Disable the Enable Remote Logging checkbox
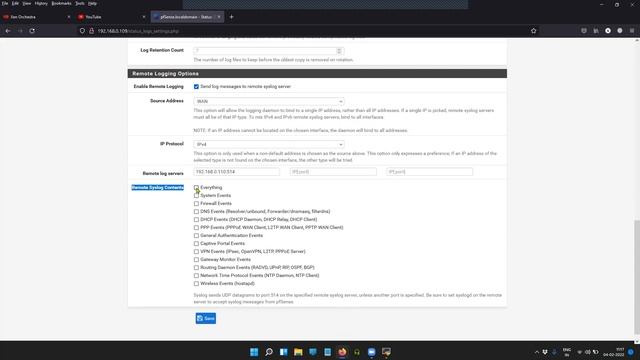The width and height of the screenshot is (640, 360). coord(196,87)
